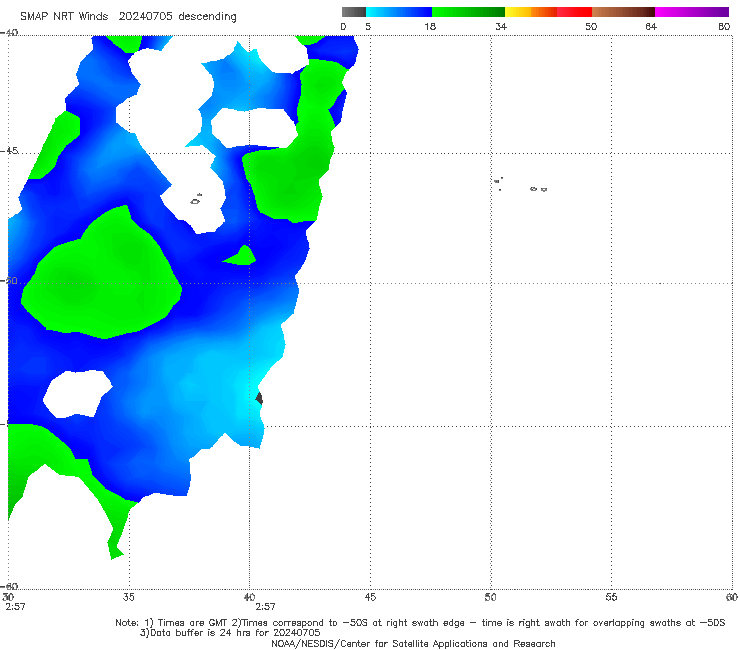This screenshot has height=650, width=740.
Task: Click the colorbar label '64'
Action: coord(651,26)
